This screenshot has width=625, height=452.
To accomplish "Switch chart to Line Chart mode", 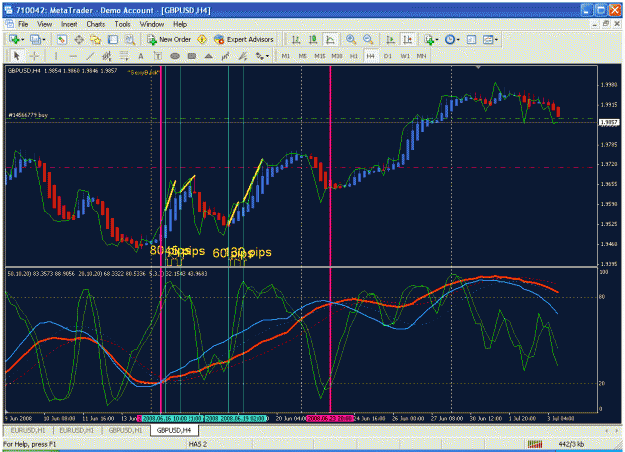I will pyautogui.click(x=330, y=39).
